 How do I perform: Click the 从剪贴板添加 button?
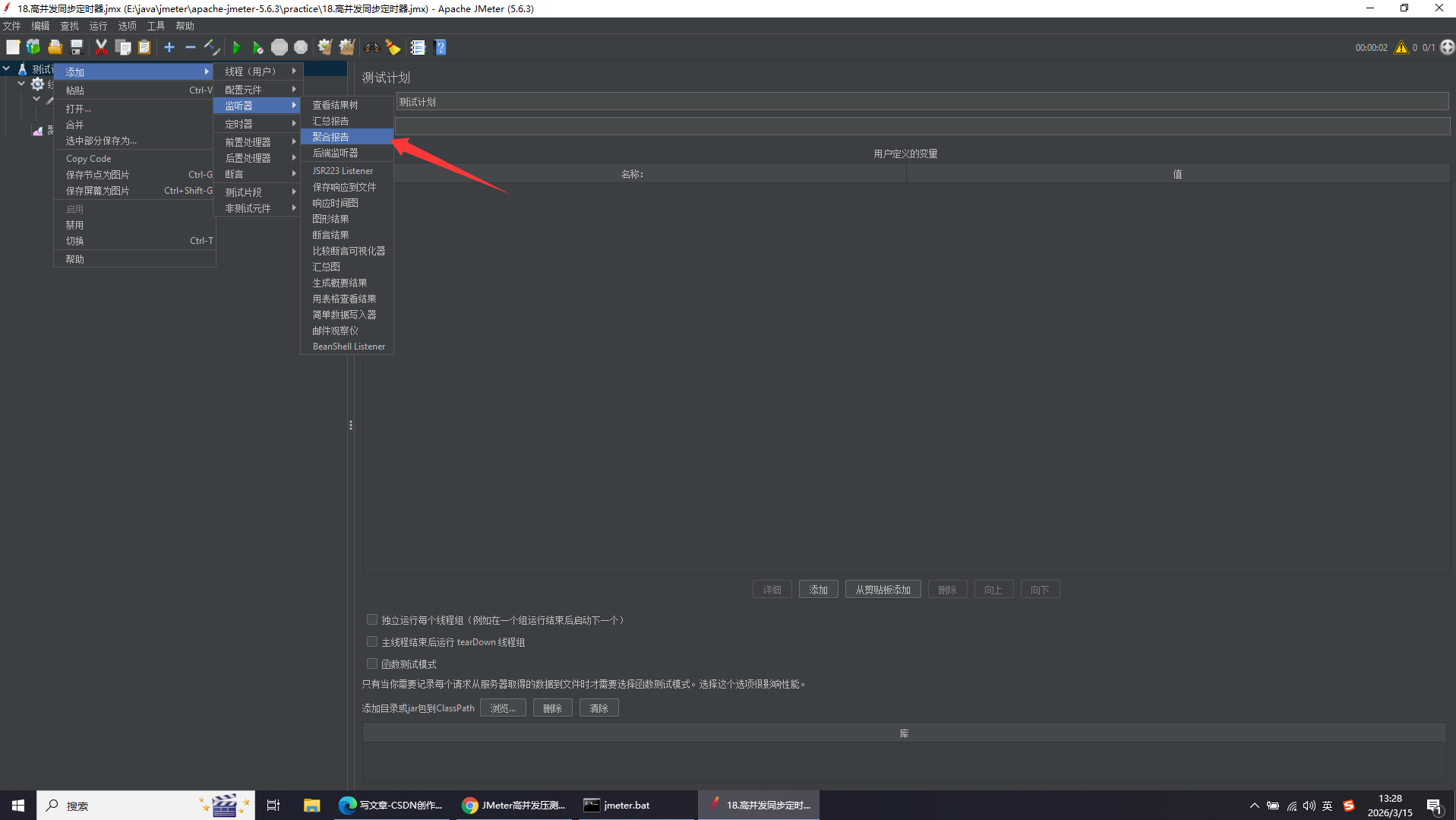point(883,590)
